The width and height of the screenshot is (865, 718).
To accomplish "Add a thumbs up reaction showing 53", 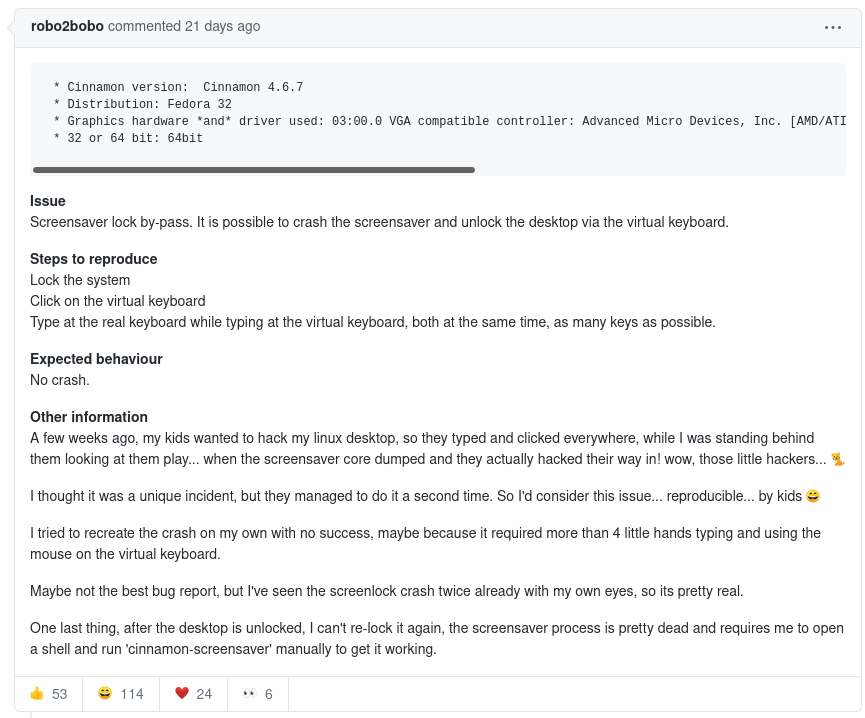I will 49,694.
